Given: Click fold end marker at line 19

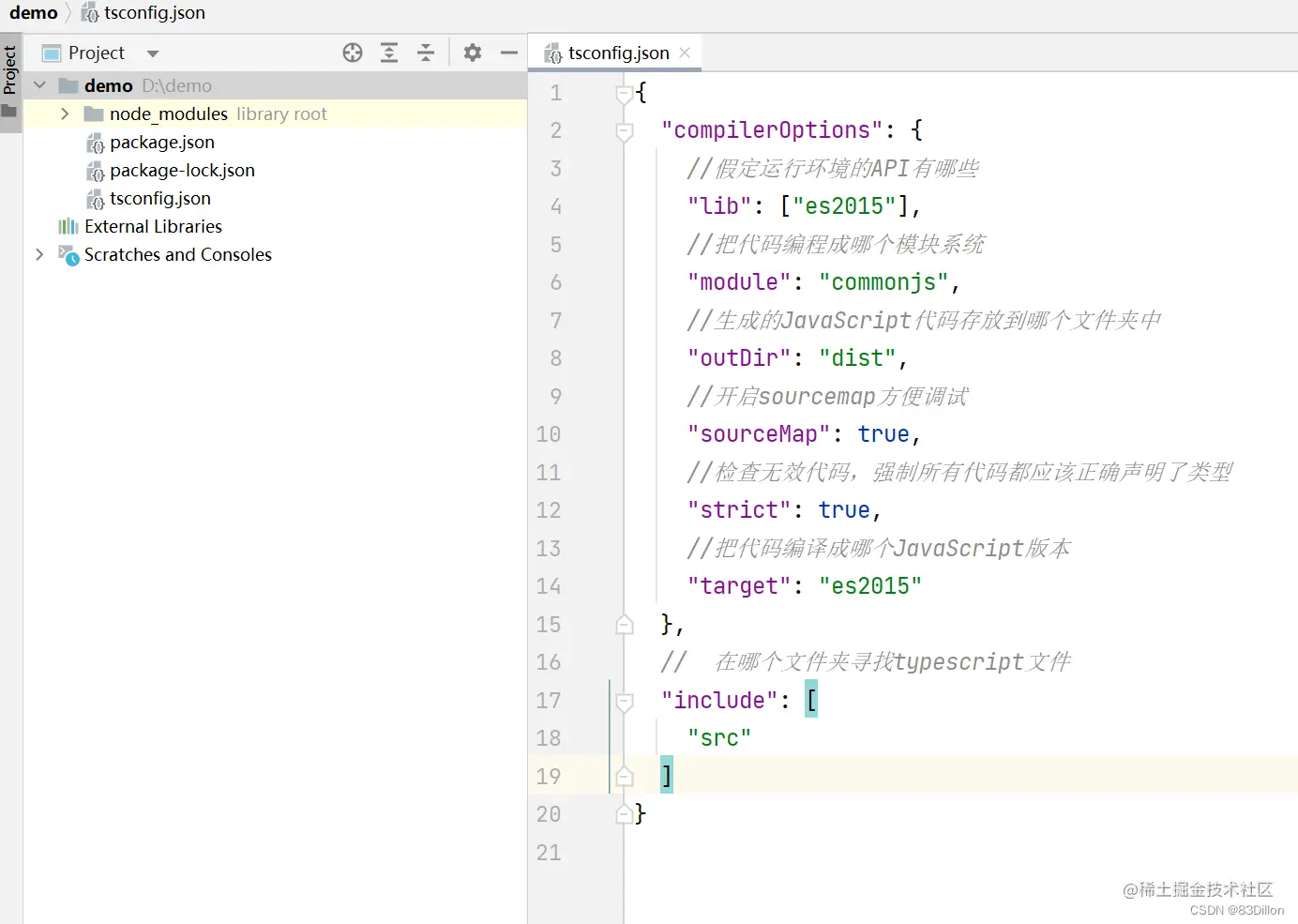Looking at the screenshot, I should point(624,776).
